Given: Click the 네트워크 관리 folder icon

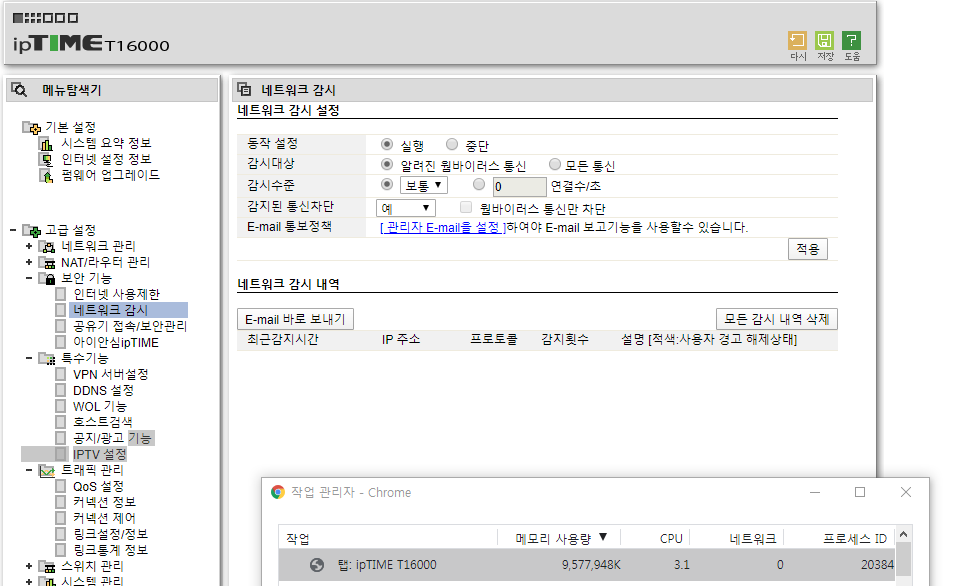Looking at the screenshot, I should tap(47, 247).
